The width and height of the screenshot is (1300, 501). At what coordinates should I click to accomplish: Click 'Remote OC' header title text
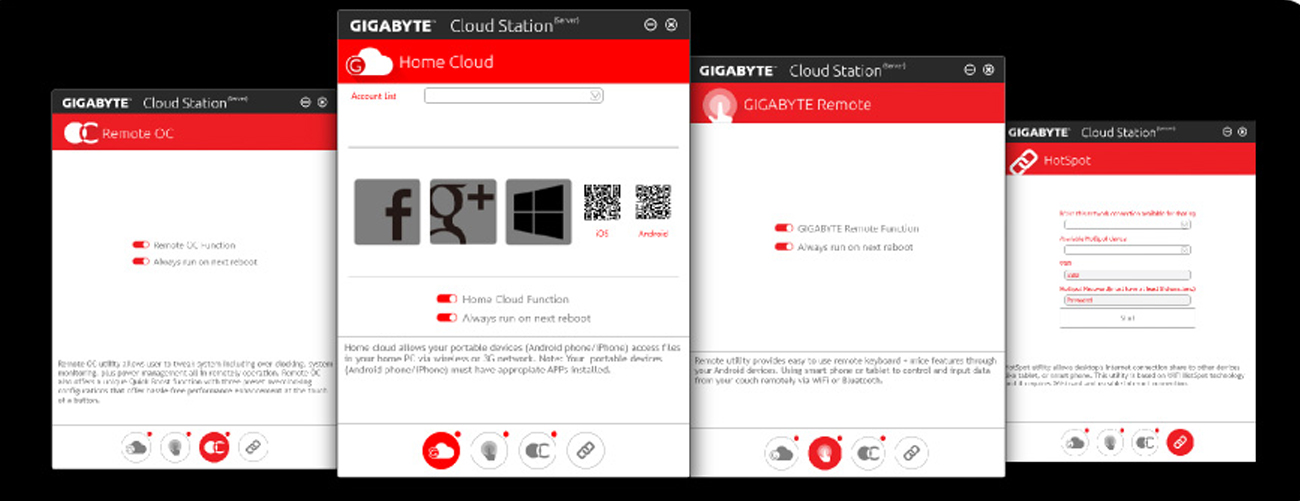(138, 133)
